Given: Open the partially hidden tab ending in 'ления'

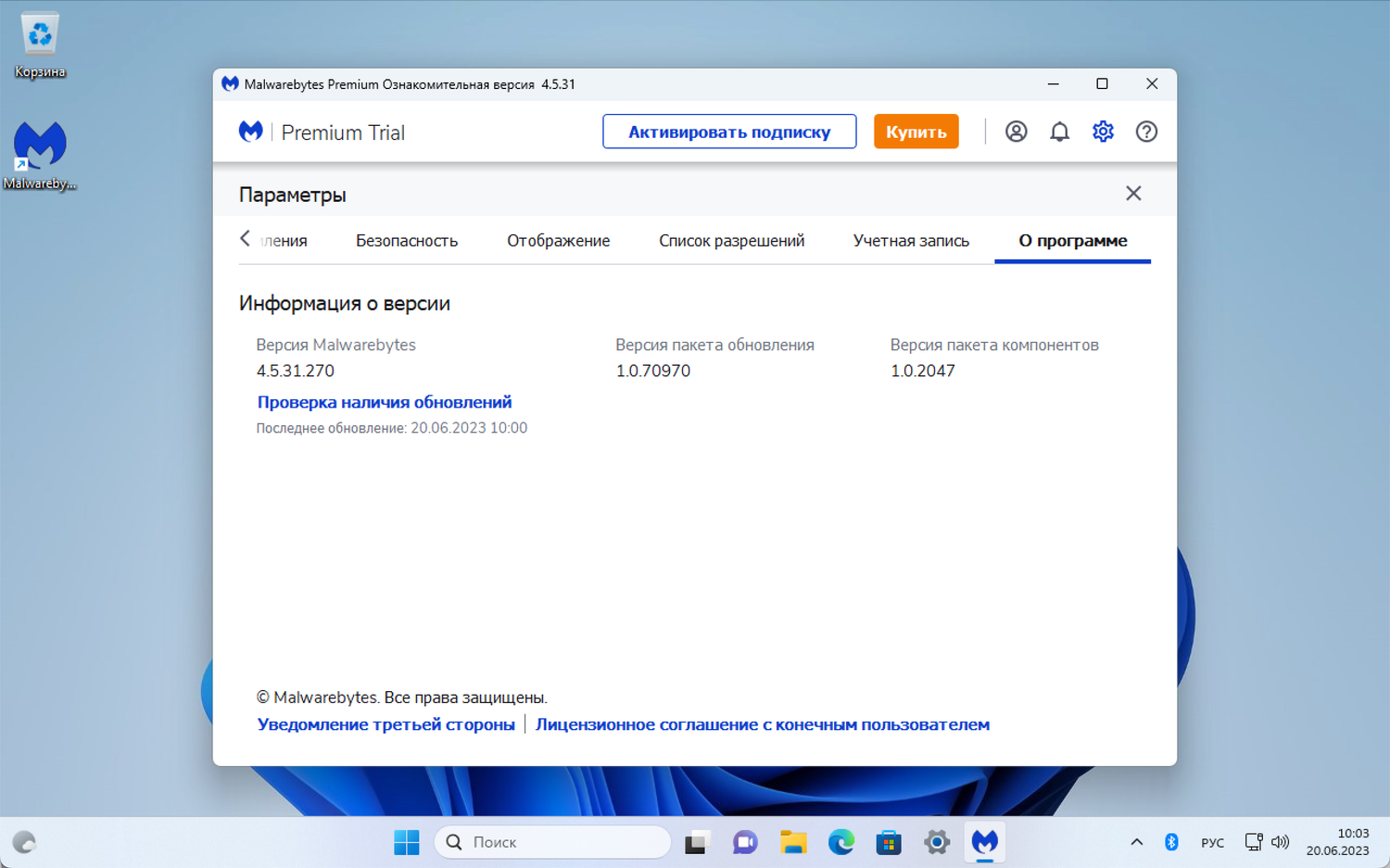Looking at the screenshot, I should coord(284,241).
